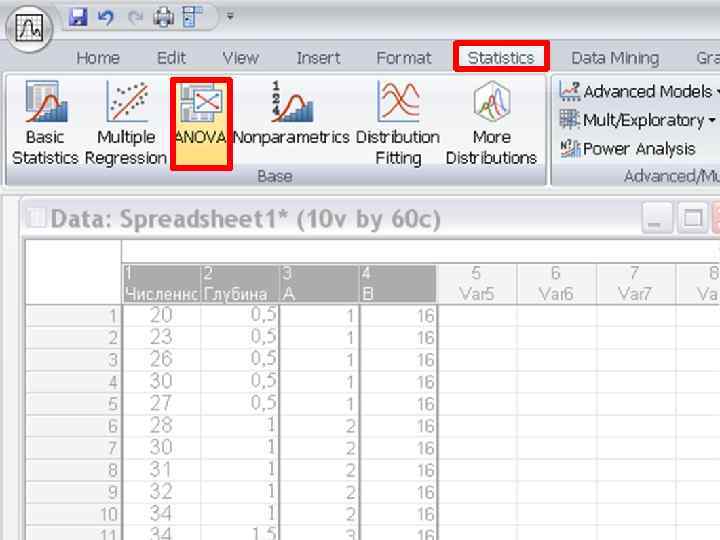Click column A cell in row 6
This screenshot has height=540, width=720.
pos(320,426)
